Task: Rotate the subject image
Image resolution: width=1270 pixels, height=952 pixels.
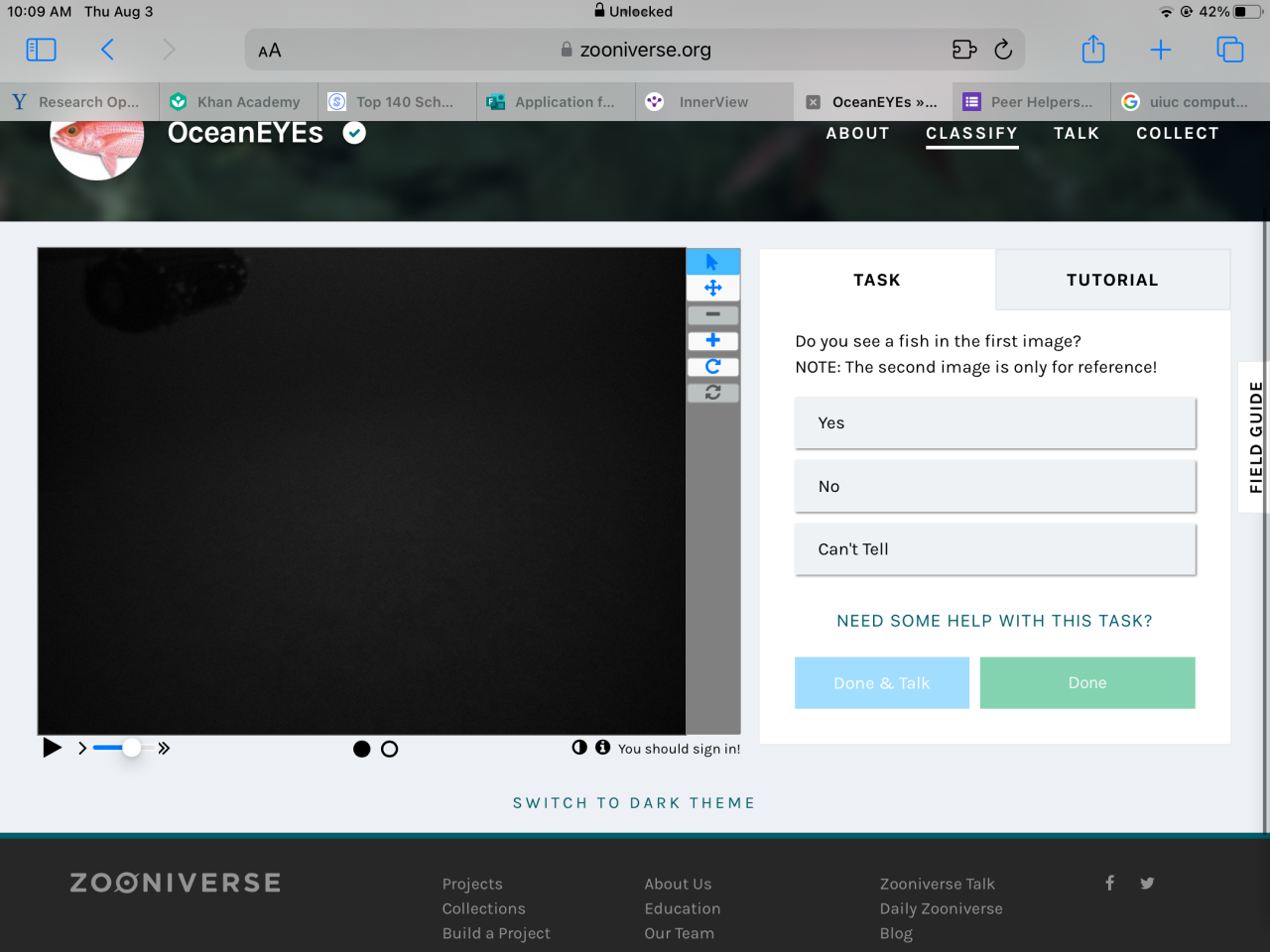Action: [712, 366]
